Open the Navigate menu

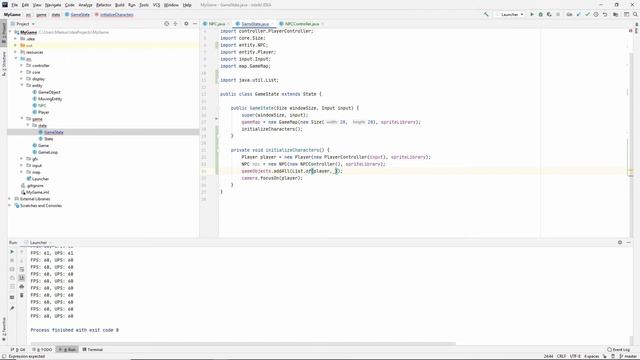pyautogui.click(x=53, y=5)
